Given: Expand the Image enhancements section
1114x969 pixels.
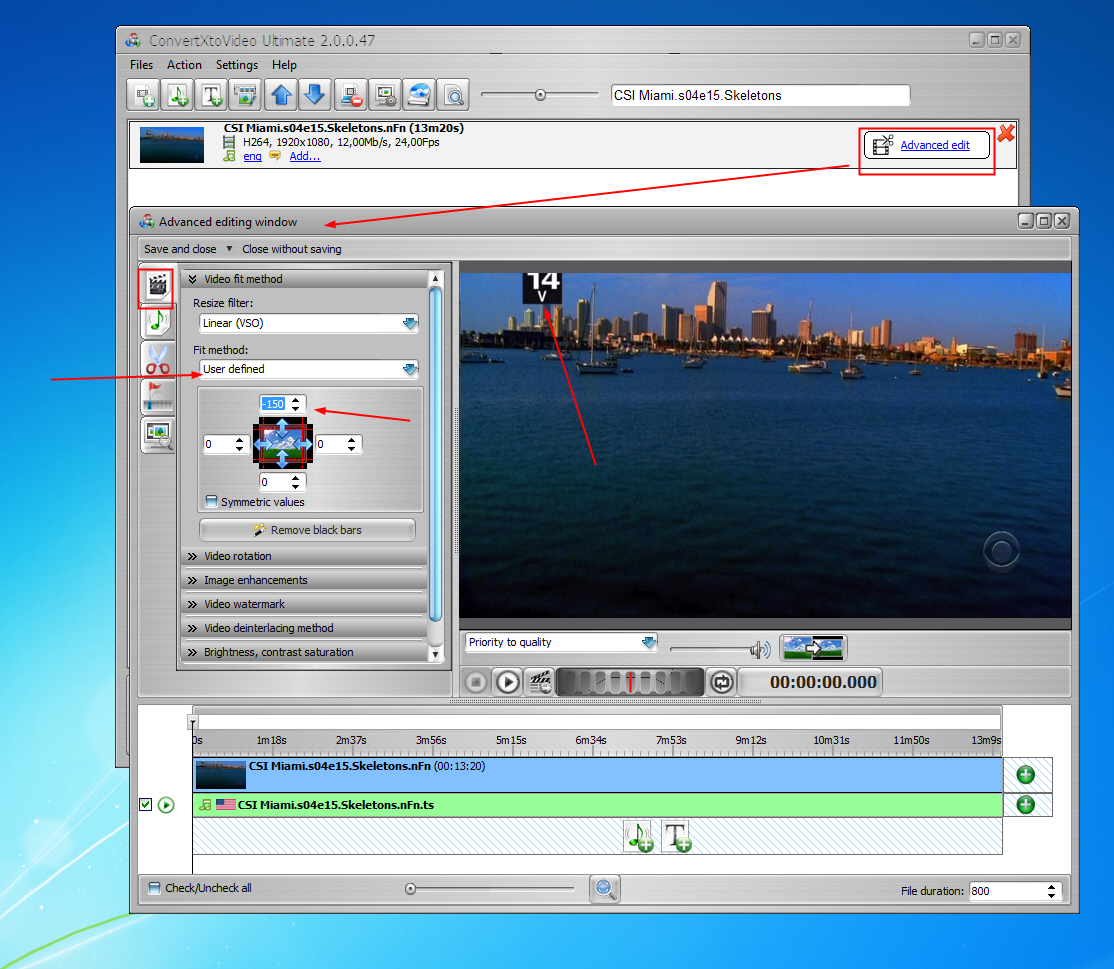Looking at the screenshot, I should [305, 580].
